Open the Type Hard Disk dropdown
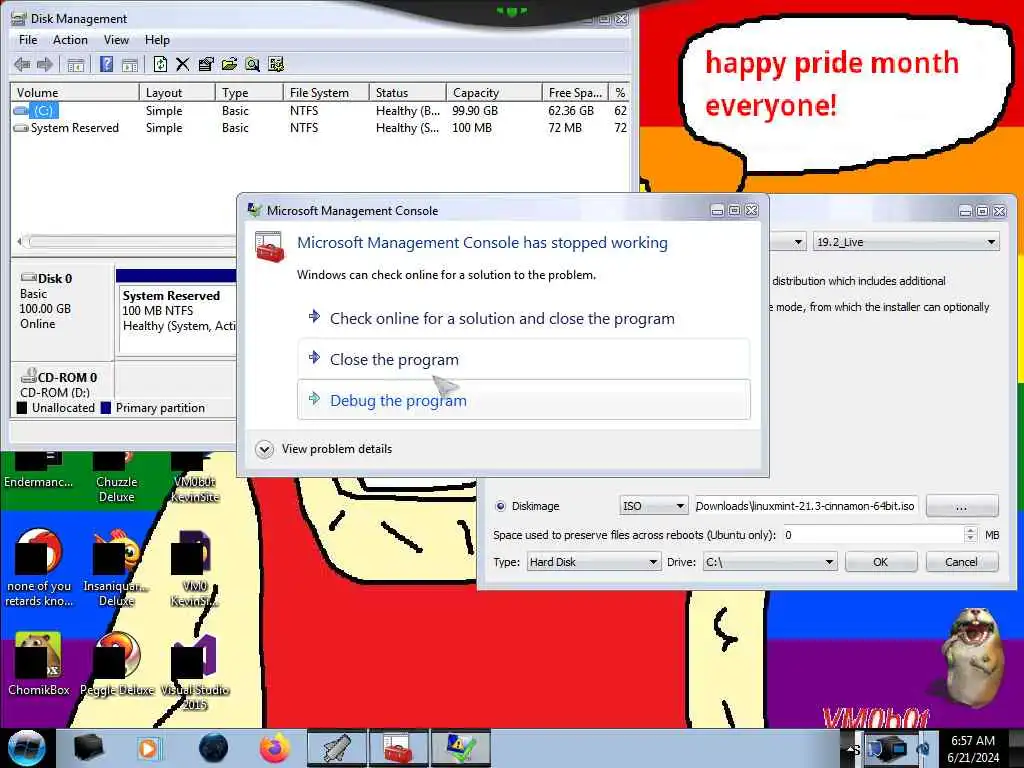The height and width of the screenshot is (768, 1024). pyautogui.click(x=594, y=562)
